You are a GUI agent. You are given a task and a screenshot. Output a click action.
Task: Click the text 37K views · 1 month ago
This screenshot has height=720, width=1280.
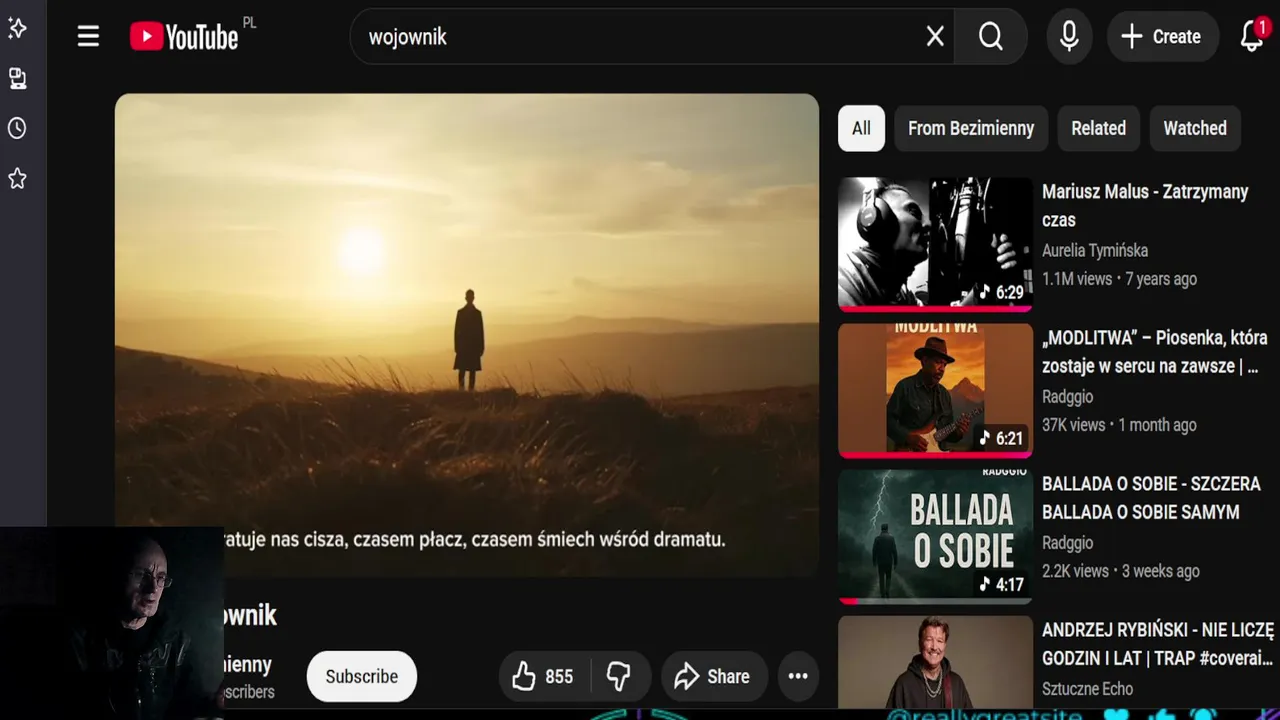(1119, 425)
